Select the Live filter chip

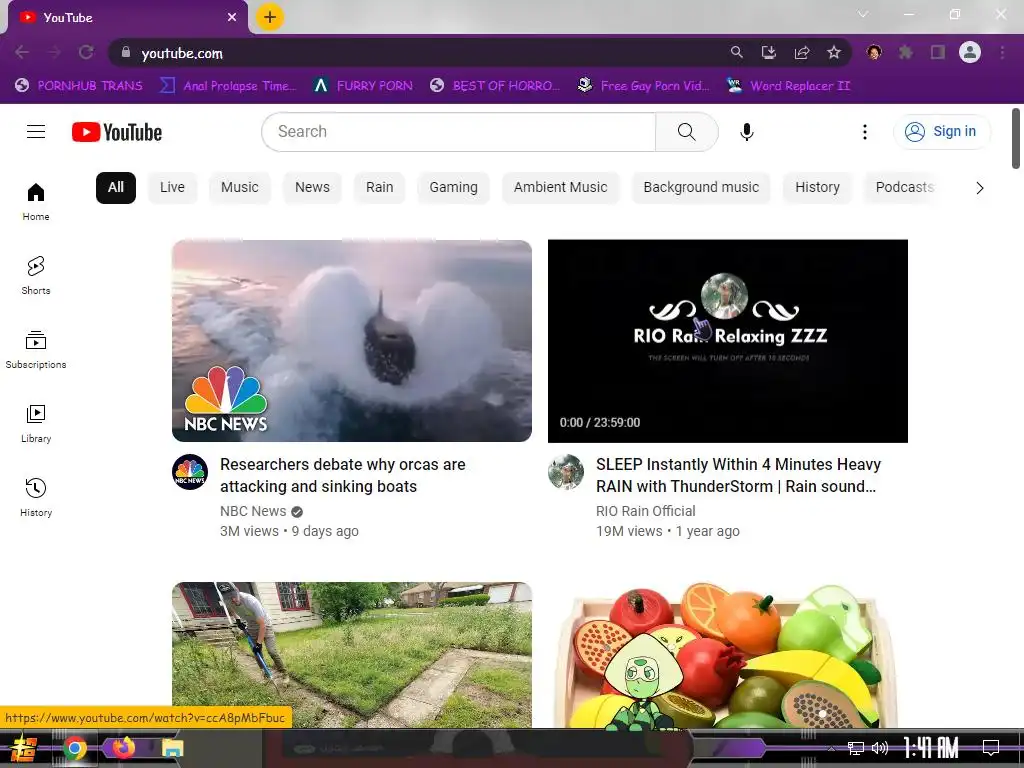coord(172,188)
